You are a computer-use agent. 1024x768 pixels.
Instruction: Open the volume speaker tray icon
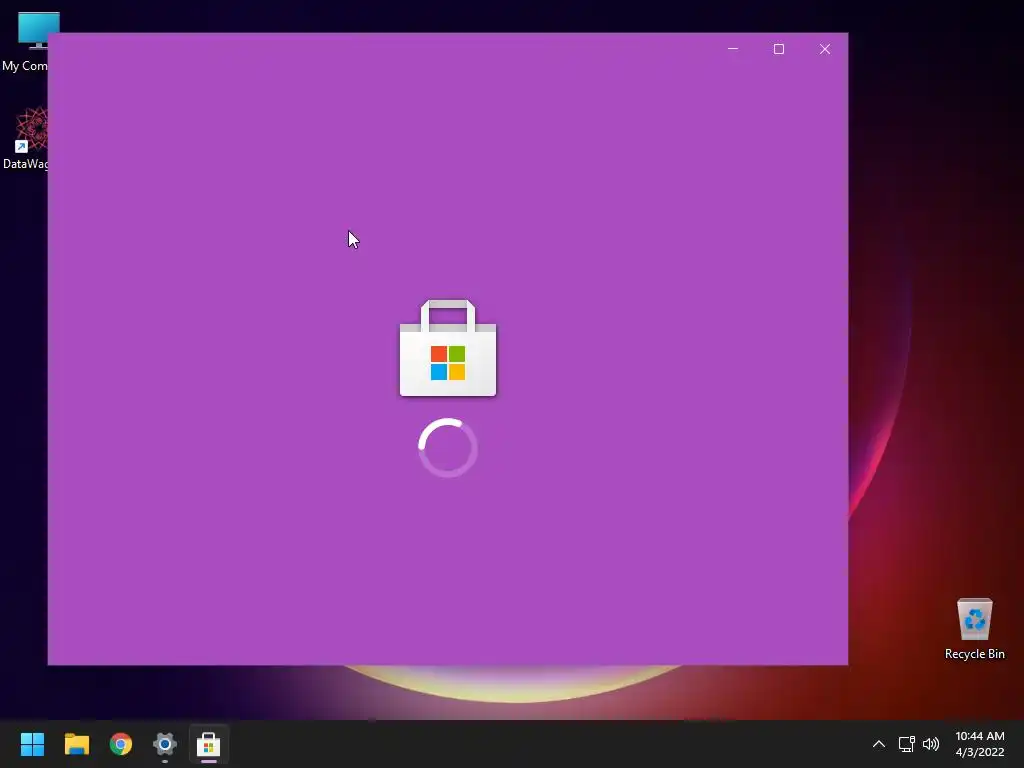(931, 744)
